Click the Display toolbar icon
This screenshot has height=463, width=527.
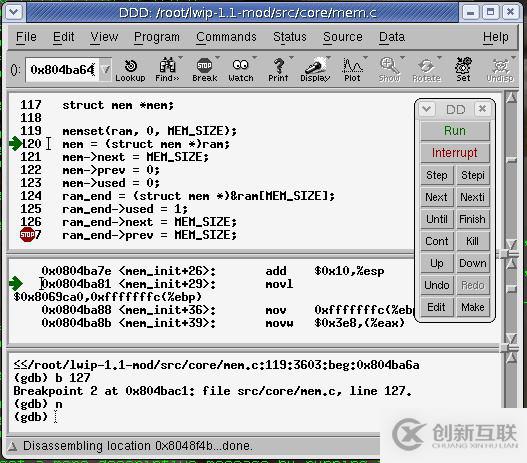click(315, 70)
